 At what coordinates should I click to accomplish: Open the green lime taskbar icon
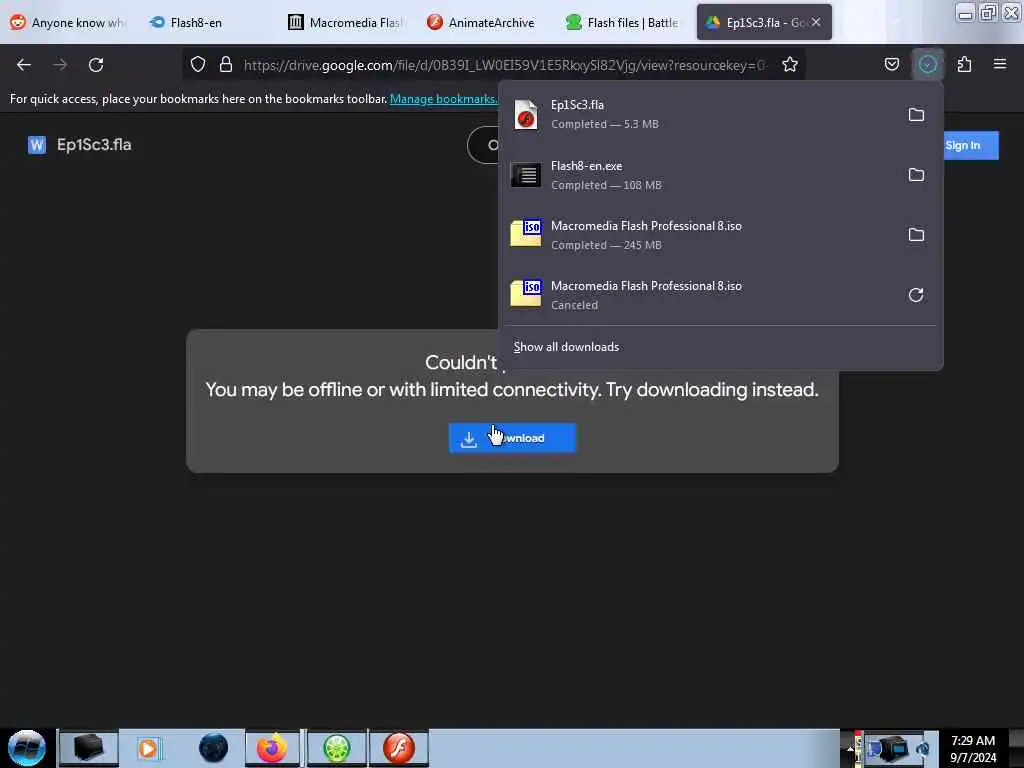tap(337, 748)
